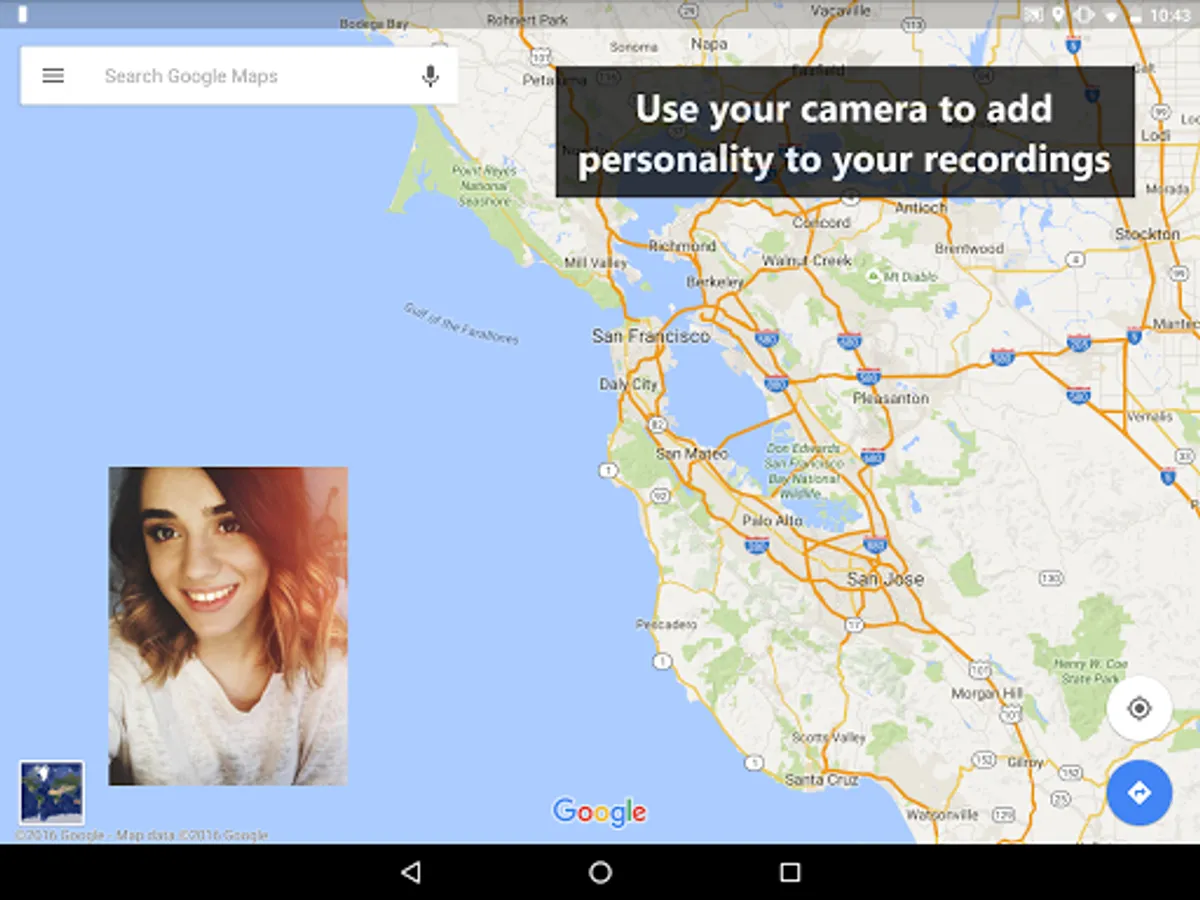
Task: Click the San Mateo map label
Action: (691, 454)
